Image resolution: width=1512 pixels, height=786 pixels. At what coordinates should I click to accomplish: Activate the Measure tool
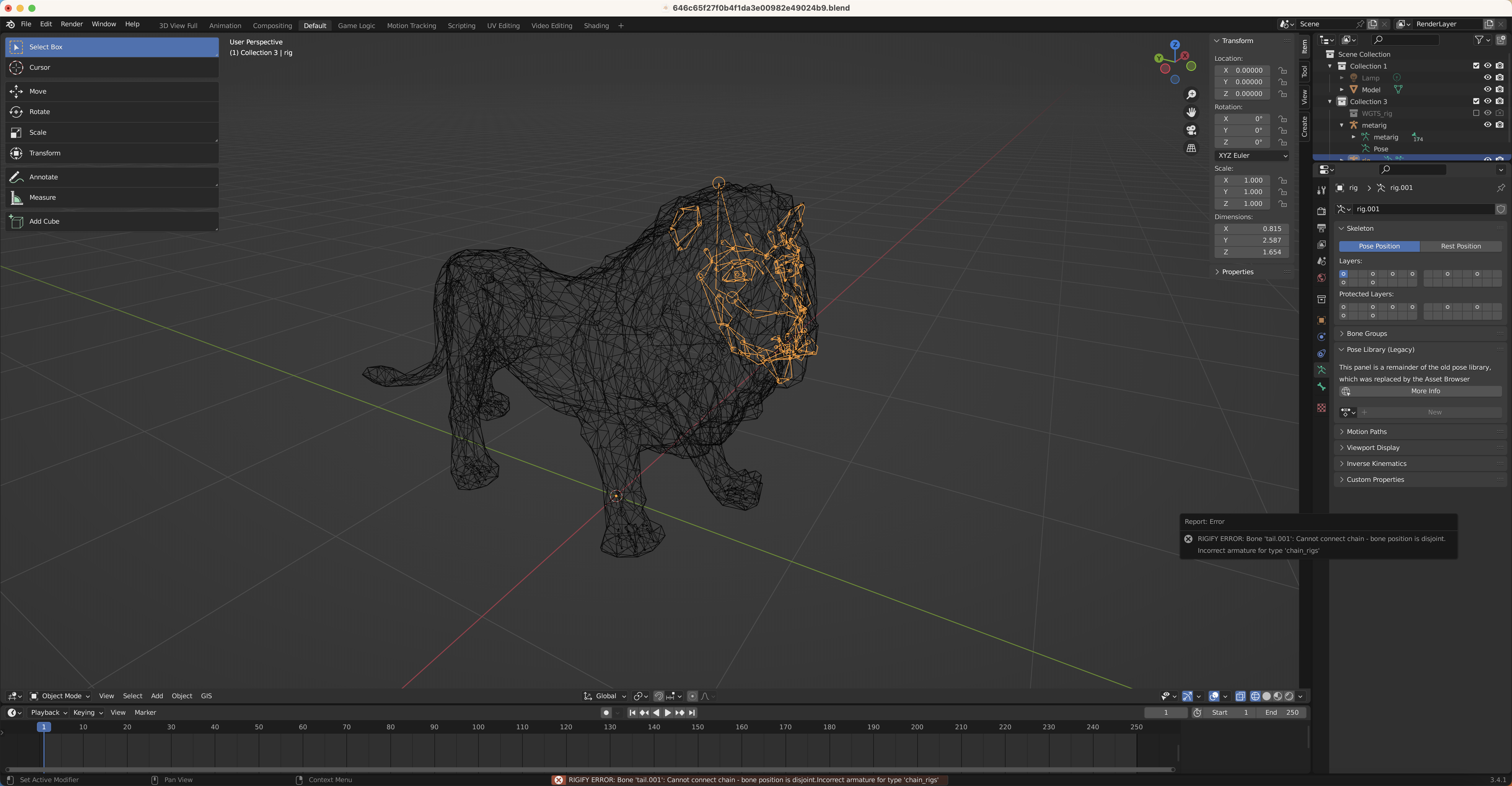pos(112,197)
